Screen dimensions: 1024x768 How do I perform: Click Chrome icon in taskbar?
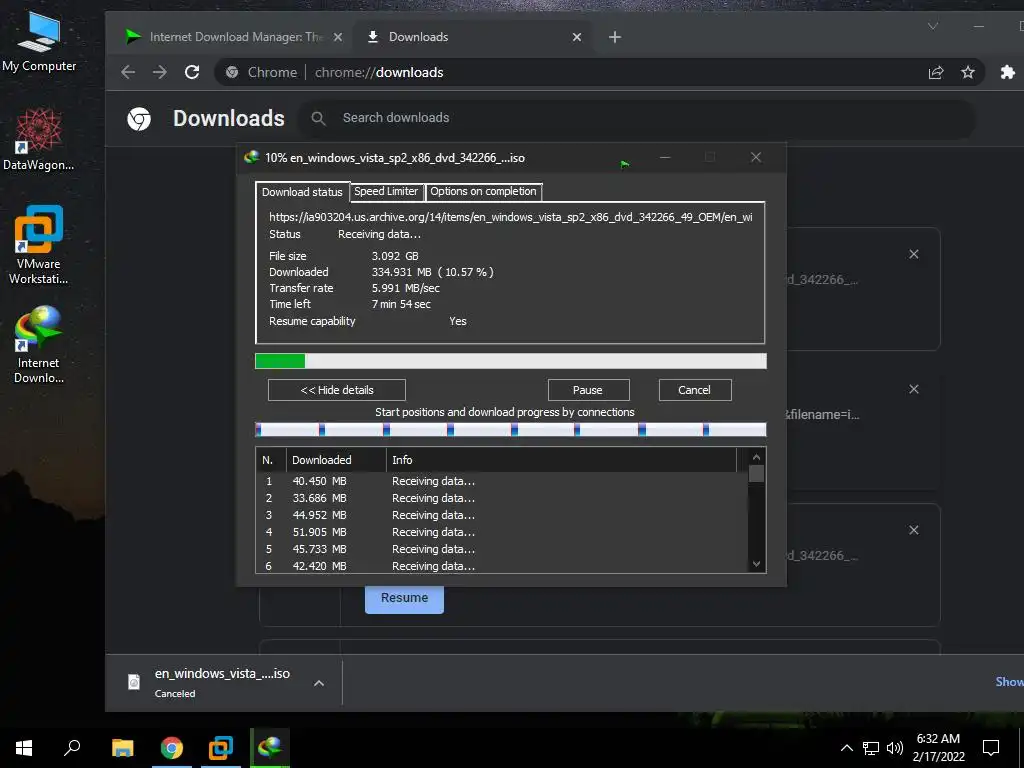(172, 748)
